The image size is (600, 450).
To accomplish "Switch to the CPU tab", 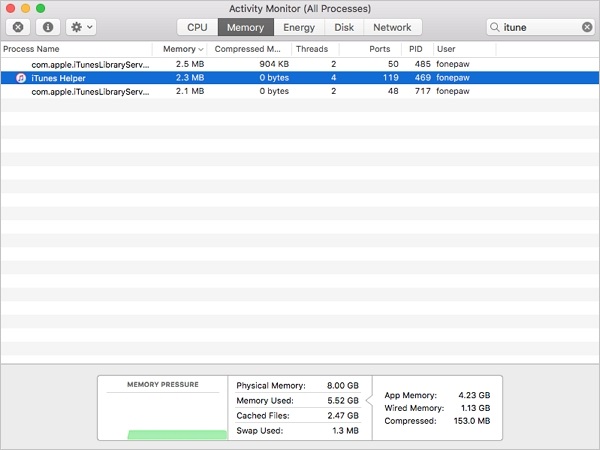I will coord(197,28).
